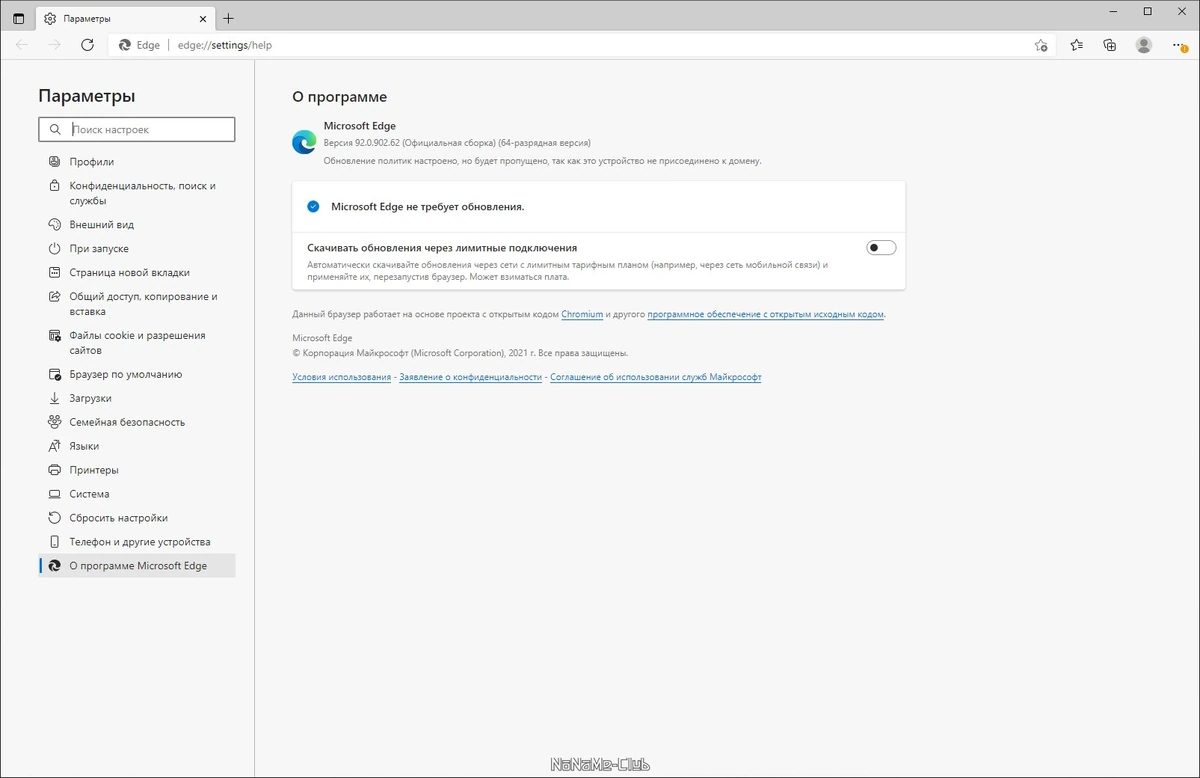Open the Профили settings section
Viewport: 1200px width, 778px height.
click(137, 162)
